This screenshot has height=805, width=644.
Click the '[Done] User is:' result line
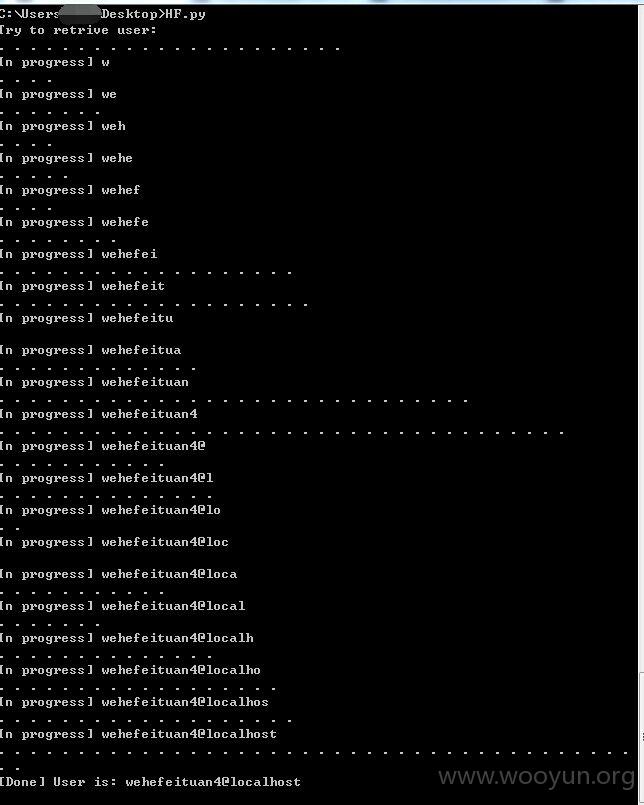pyautogui.click(x=150, y=782)
